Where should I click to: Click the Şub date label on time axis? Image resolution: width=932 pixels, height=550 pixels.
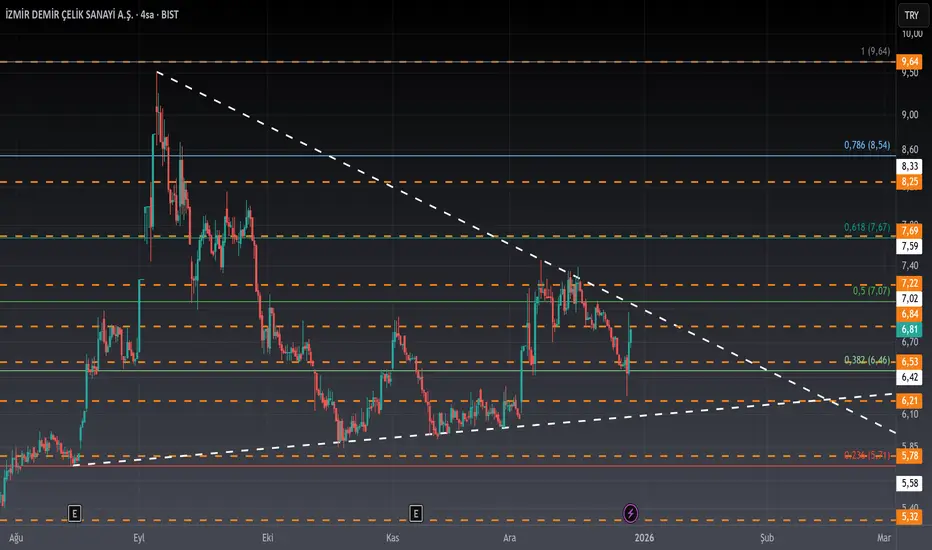767,538
